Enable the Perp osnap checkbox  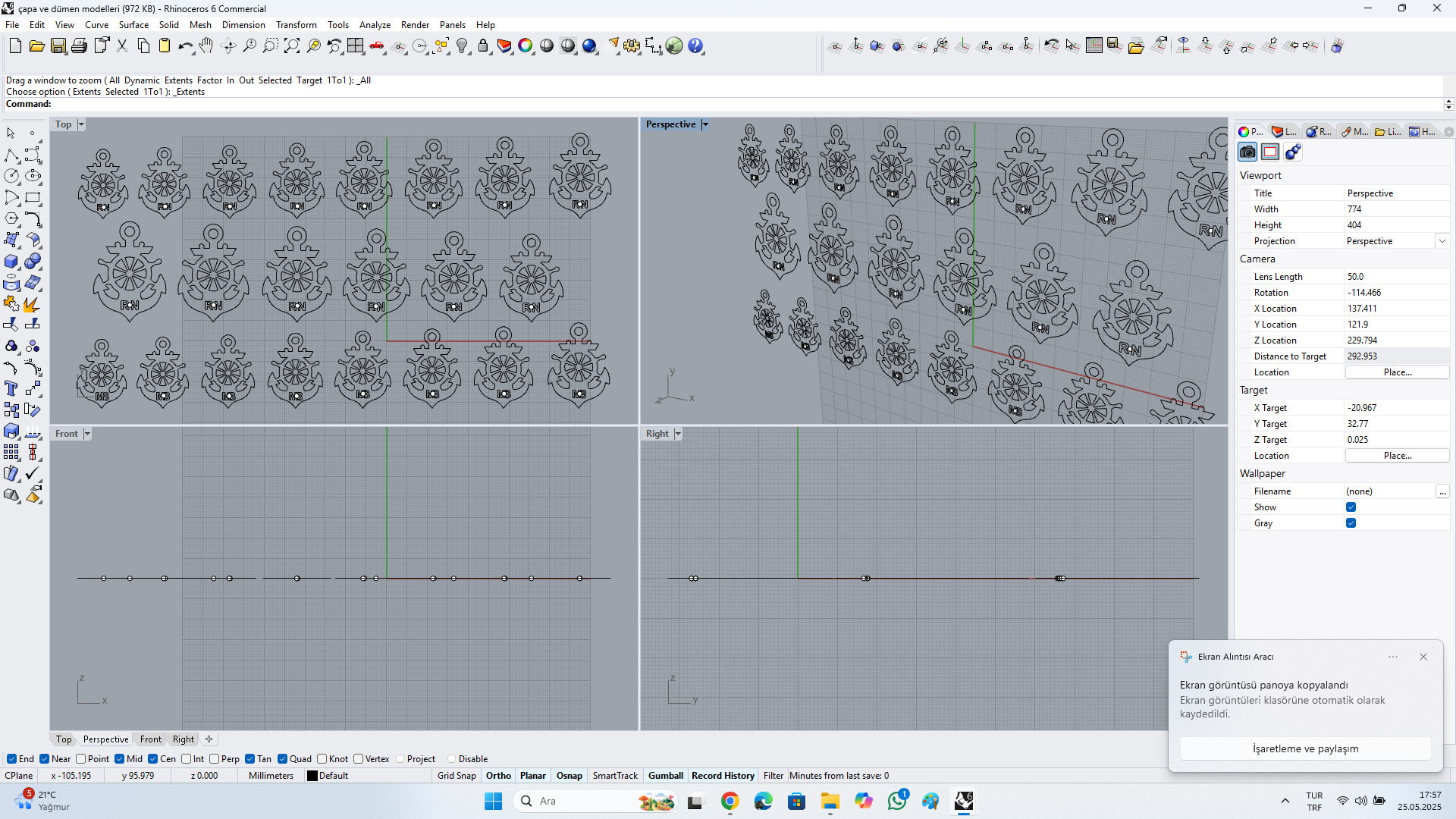[x=215, y=759]
